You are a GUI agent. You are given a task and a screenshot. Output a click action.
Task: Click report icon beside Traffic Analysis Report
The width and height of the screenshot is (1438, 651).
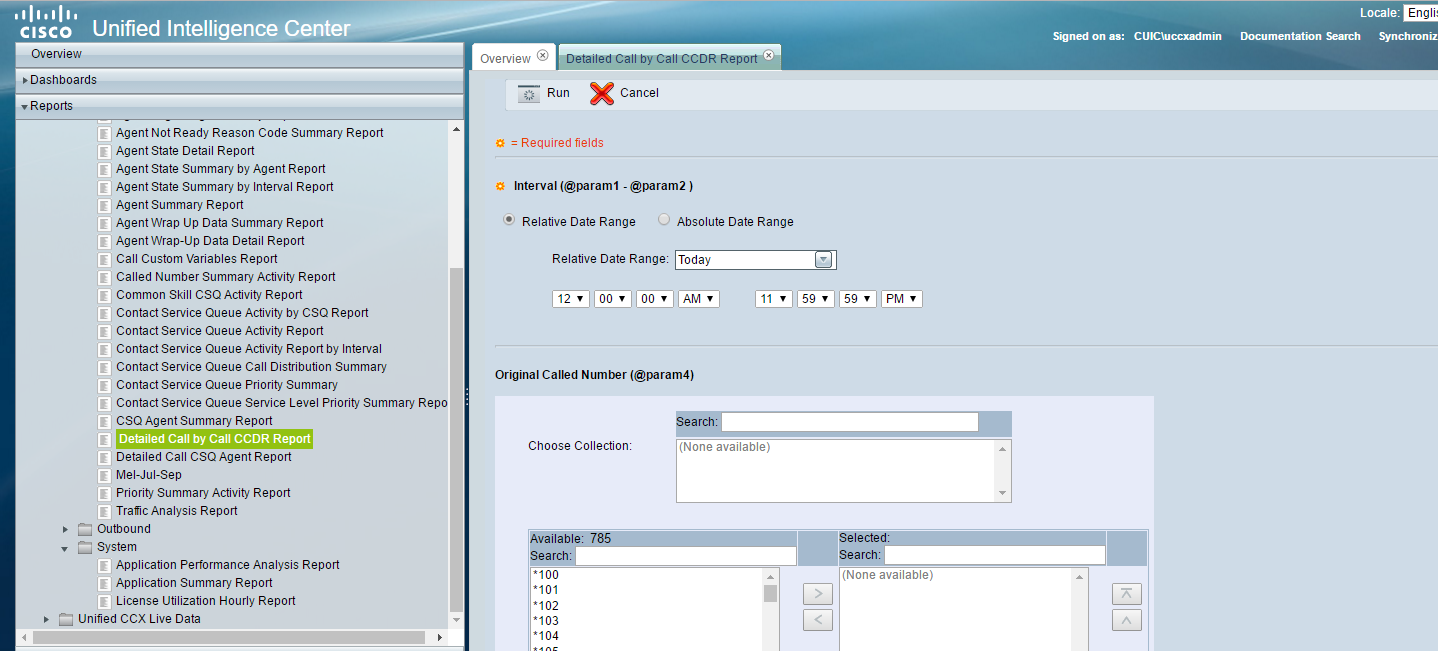(x=104, y=511)
